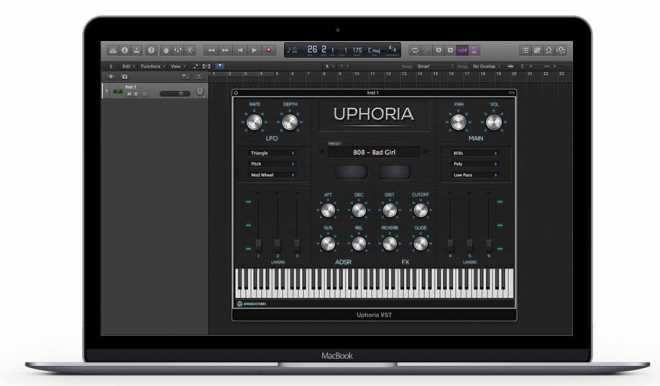
Task: Click the Uphoria VST label bar
Action: coord(374,315)
